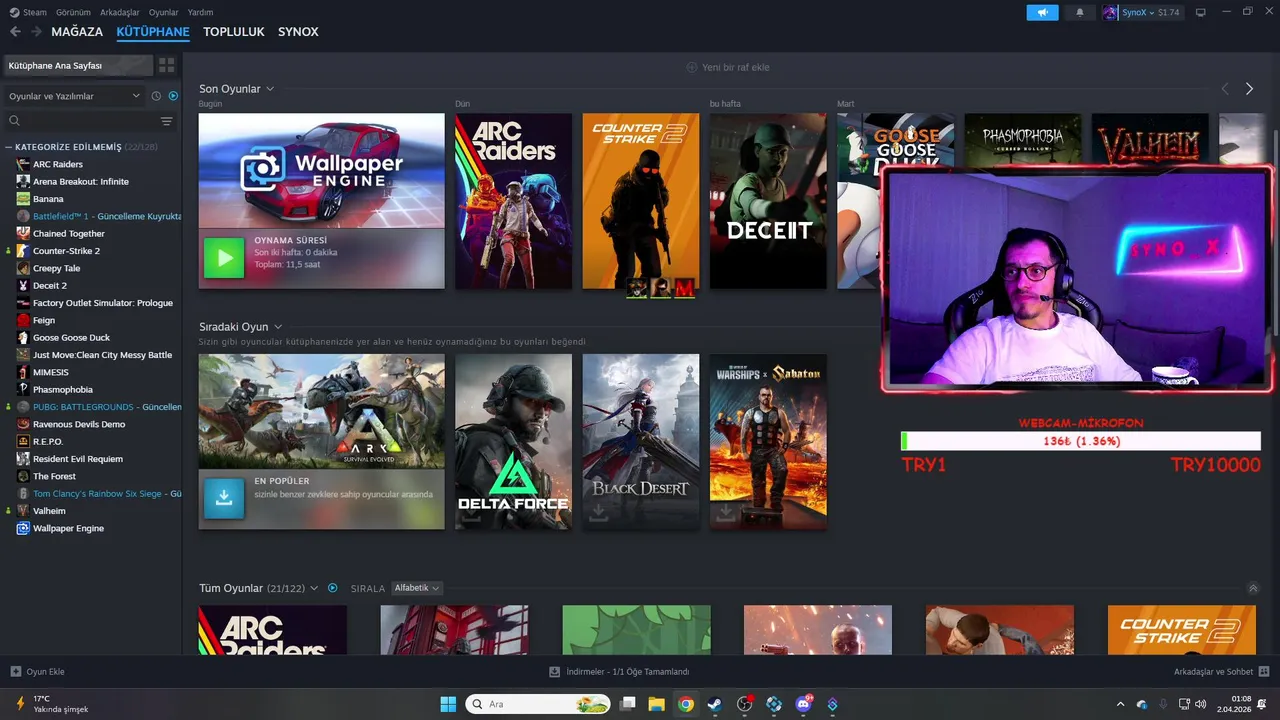1280x720 pixels.
Task: Open the SYNOX profile tab
Action: click(298, 31)
